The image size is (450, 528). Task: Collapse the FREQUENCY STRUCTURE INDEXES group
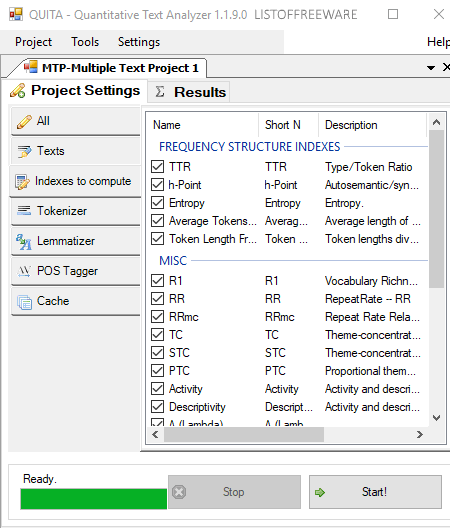[x=250, y=147]
